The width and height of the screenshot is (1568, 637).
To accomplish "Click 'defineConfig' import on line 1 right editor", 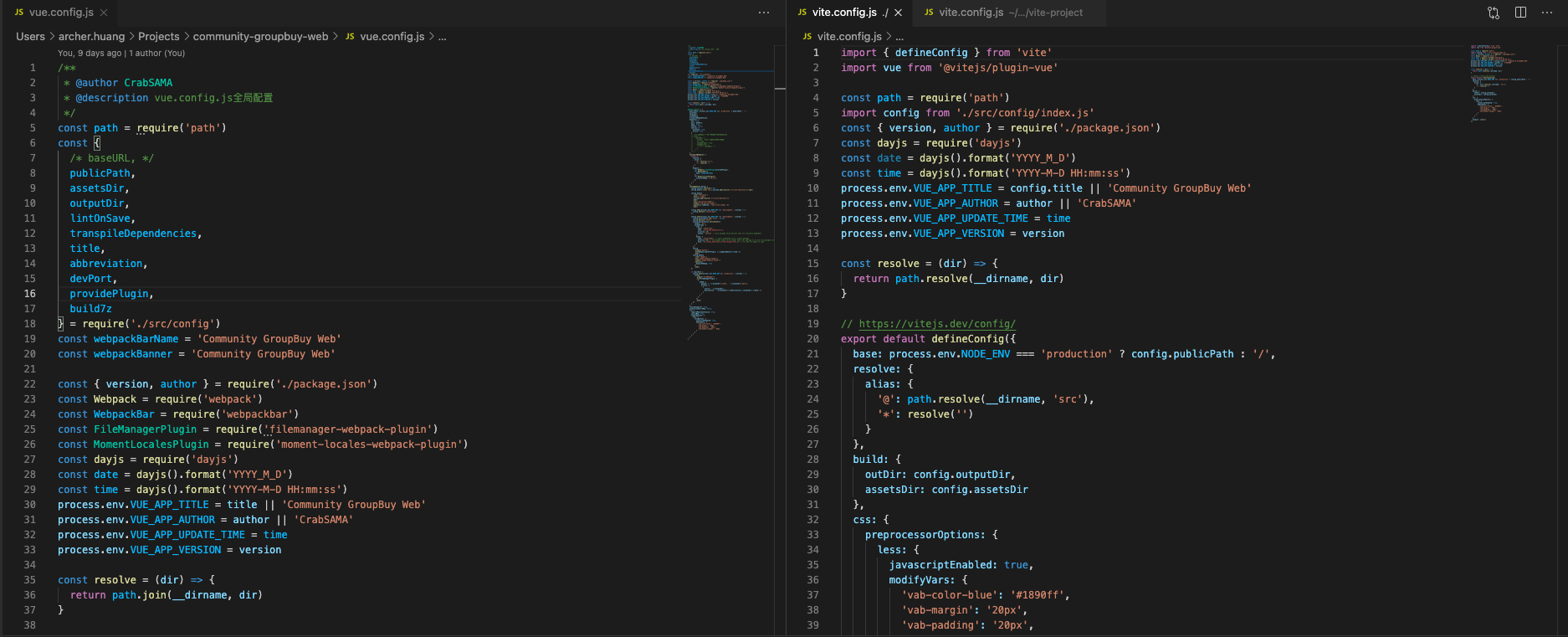I will [931, 53].
